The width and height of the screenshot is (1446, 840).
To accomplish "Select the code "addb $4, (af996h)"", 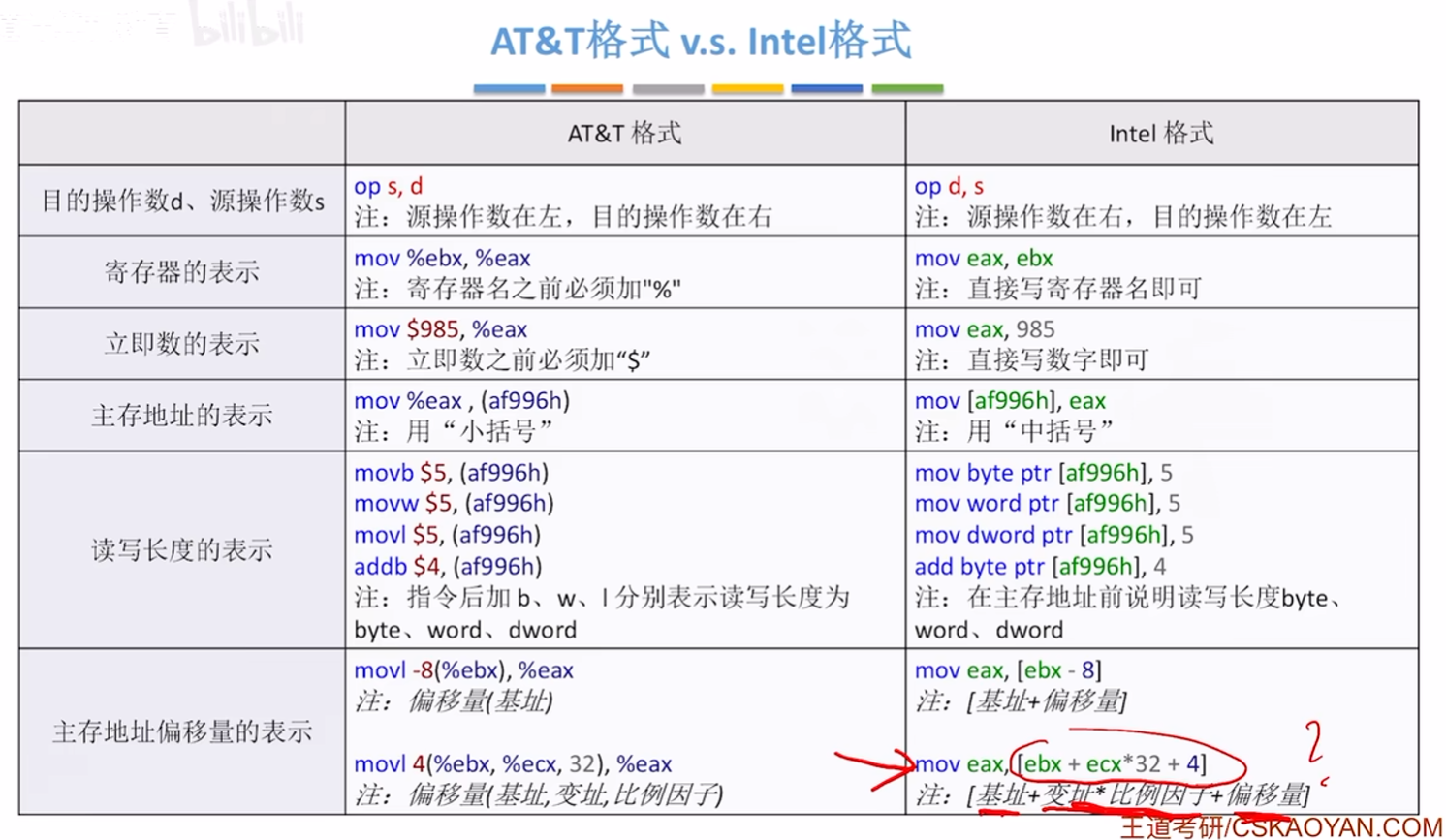I will tap(448, 566).
